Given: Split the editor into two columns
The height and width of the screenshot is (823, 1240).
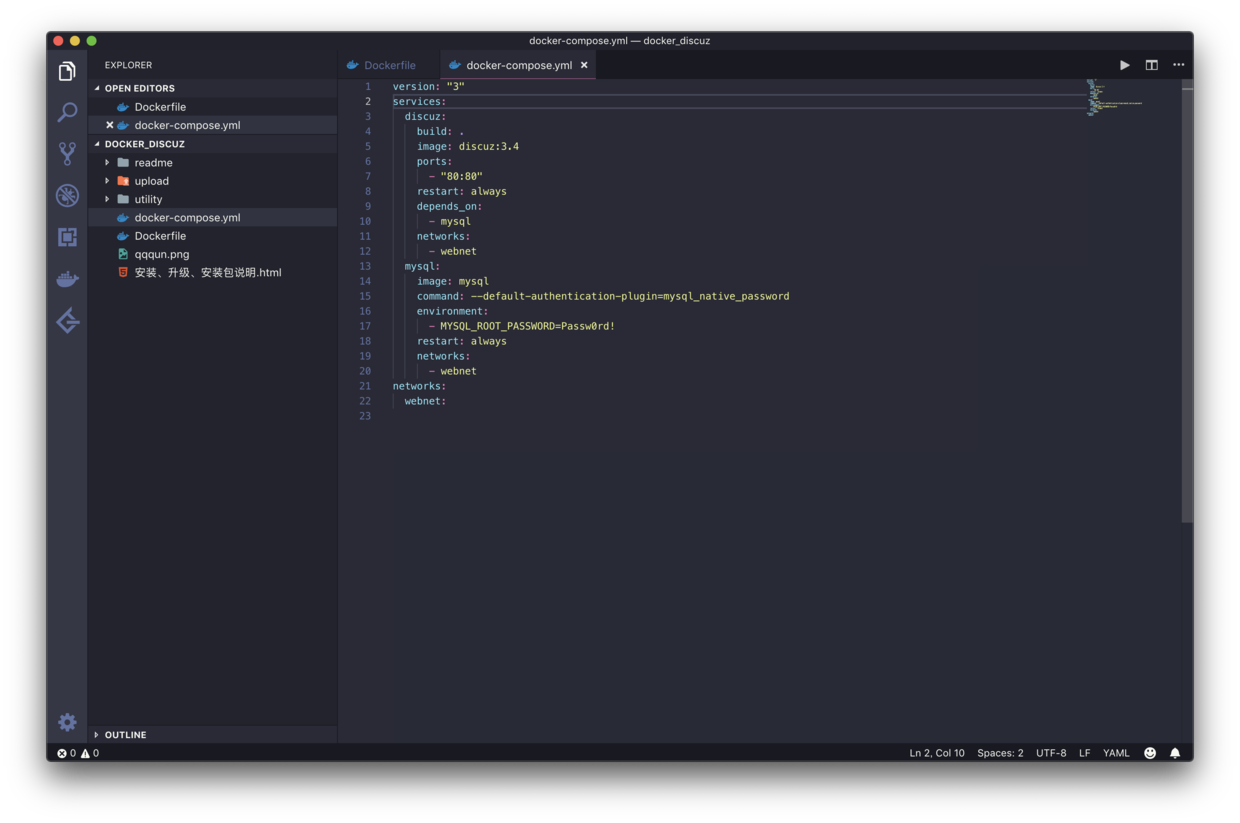Looking at the screenshot, I should 1151,64.
